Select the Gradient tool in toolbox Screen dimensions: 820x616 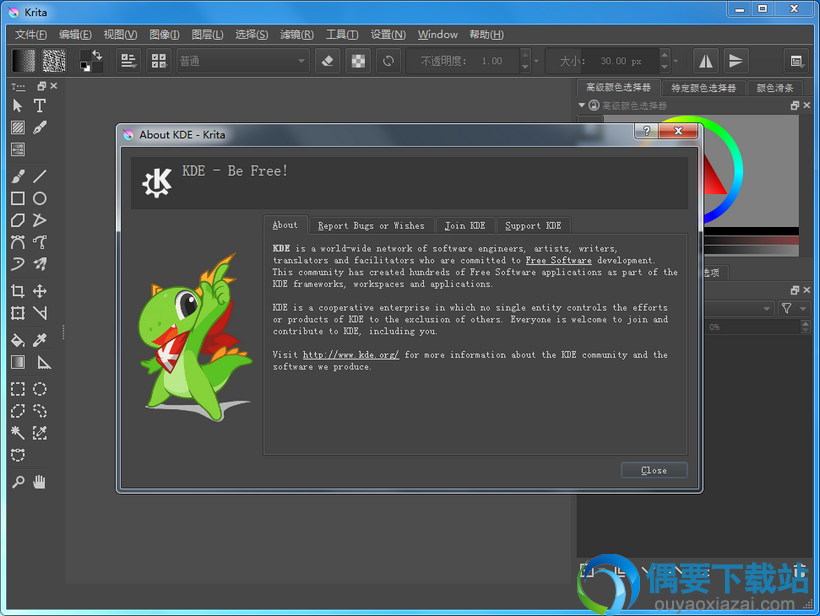click(x=18, y=362)
